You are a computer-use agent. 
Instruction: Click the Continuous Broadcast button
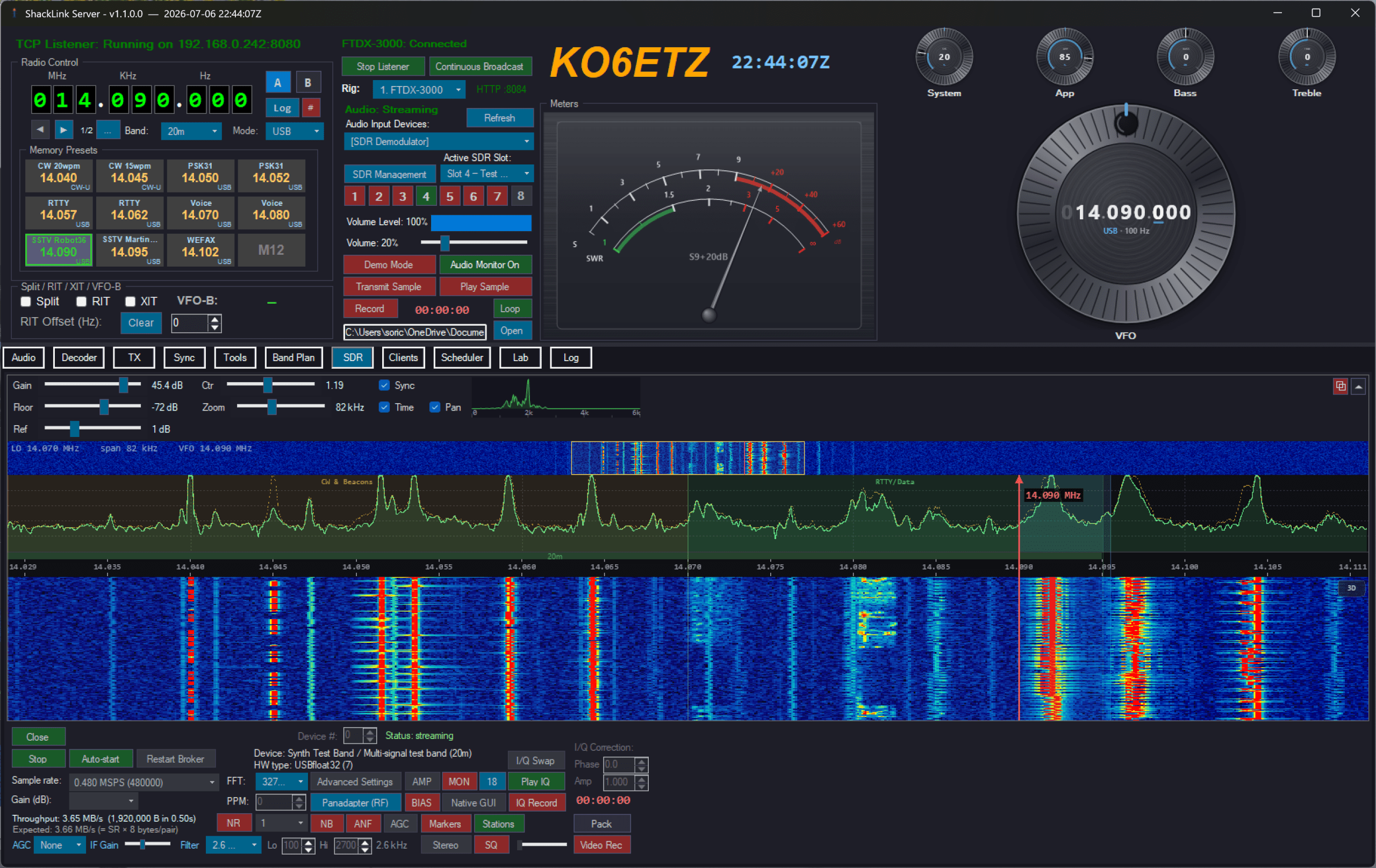(x=479, y=66)
